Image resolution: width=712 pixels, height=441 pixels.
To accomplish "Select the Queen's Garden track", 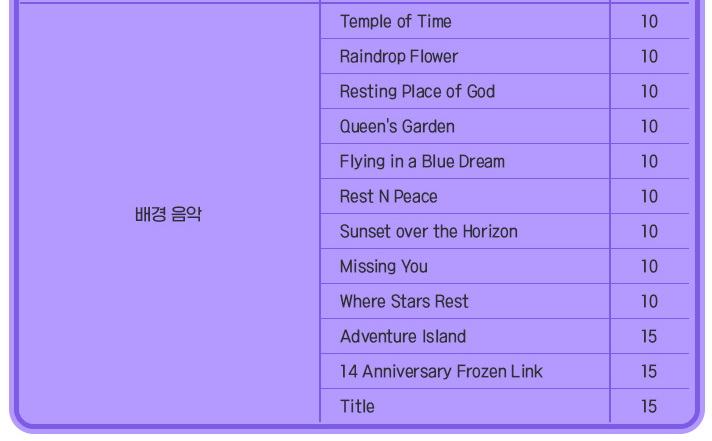I will tap(397, 126).
